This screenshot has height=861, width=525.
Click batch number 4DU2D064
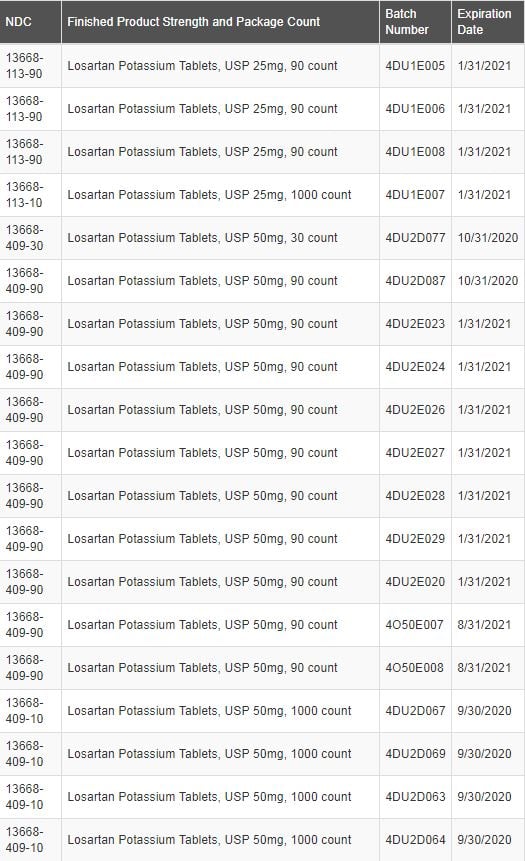[x=415, y=840]
